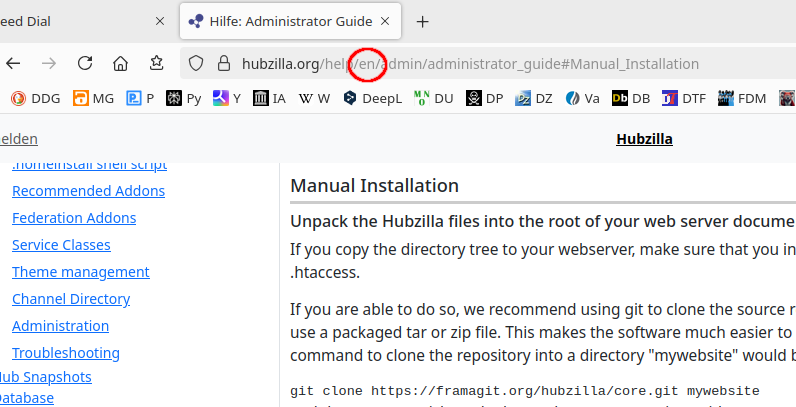Open the DDG bookmark
This screenshot has height=407, width=796.
click(36, 98)
